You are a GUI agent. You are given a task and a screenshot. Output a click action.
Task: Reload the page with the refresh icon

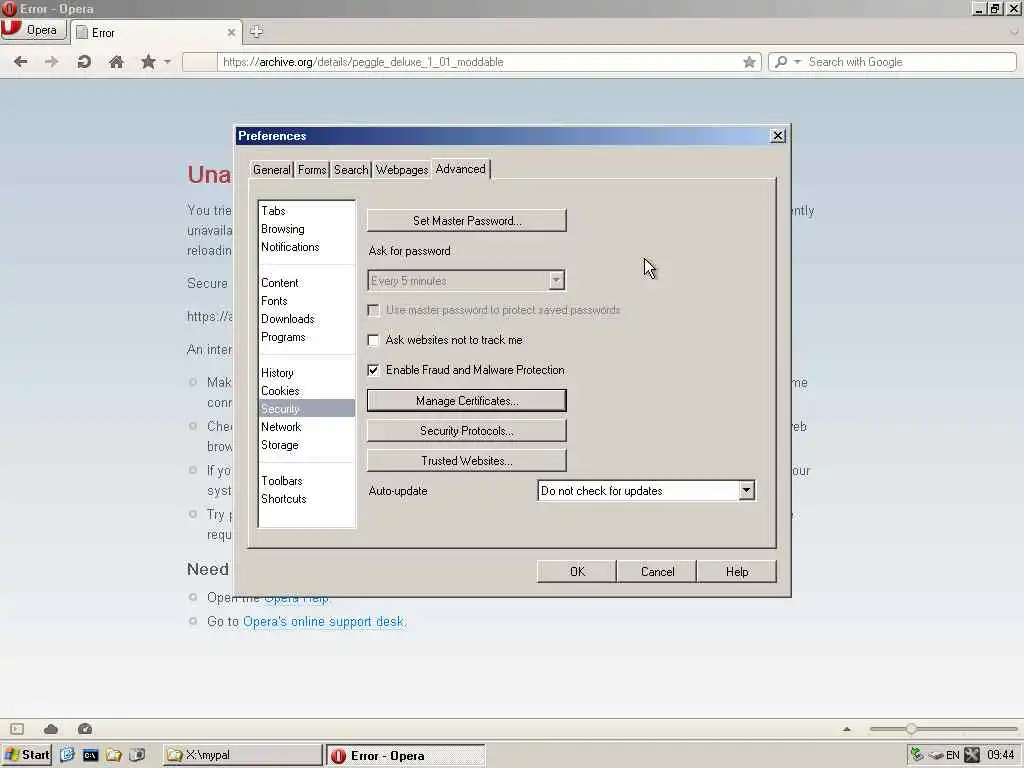click(84, 61)
